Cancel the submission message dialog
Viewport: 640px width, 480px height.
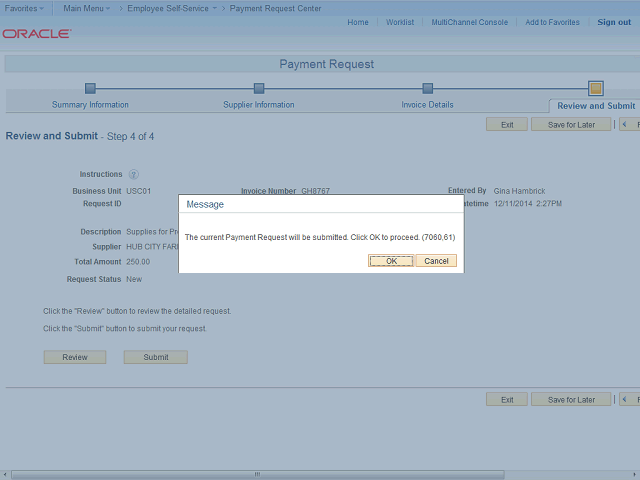[x=436, y=261]
